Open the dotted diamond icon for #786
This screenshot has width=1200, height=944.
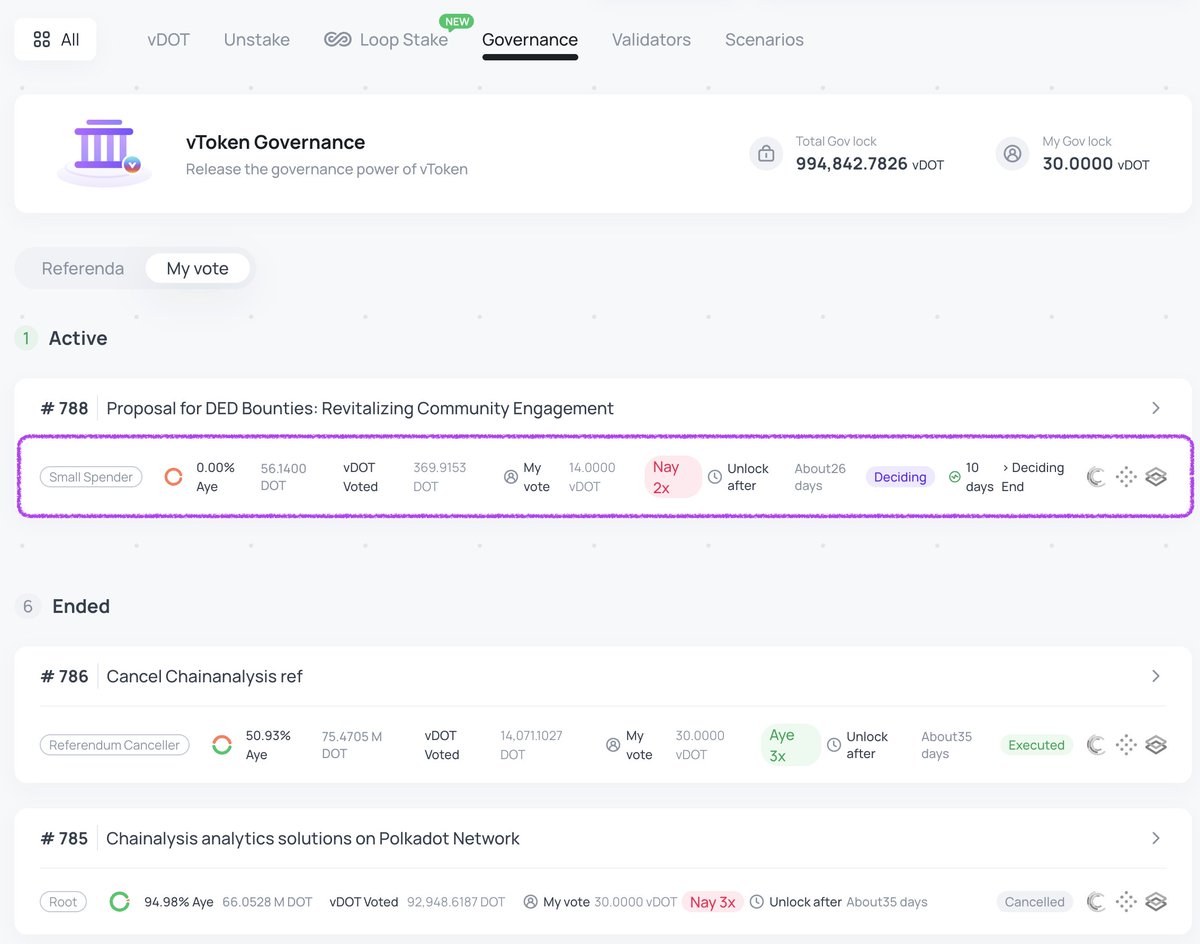point(1126,745)
